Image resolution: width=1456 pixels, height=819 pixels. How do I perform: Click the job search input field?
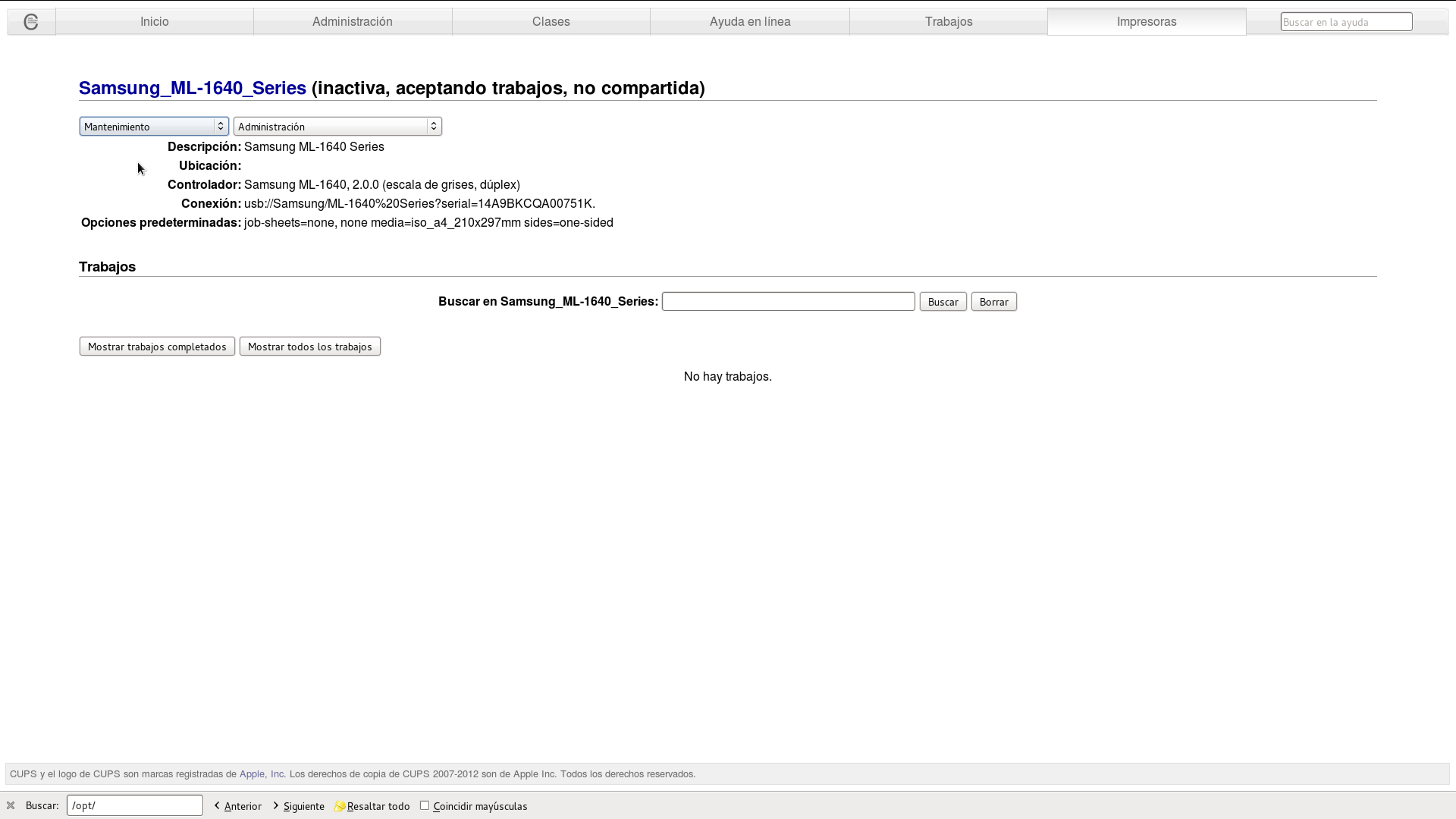pos(789,302)
